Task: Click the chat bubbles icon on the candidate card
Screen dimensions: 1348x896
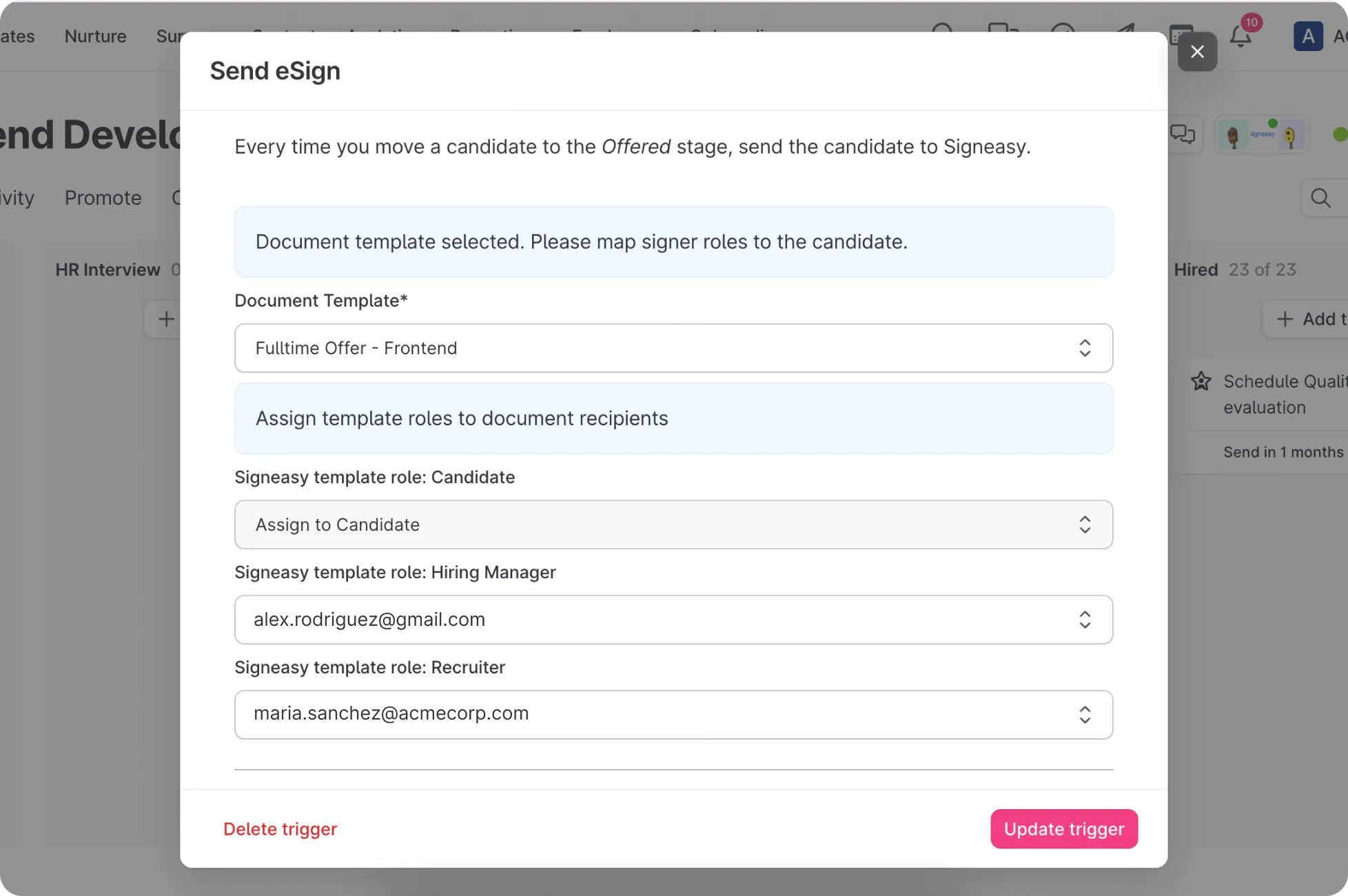Action: [x=1184, y=134]
